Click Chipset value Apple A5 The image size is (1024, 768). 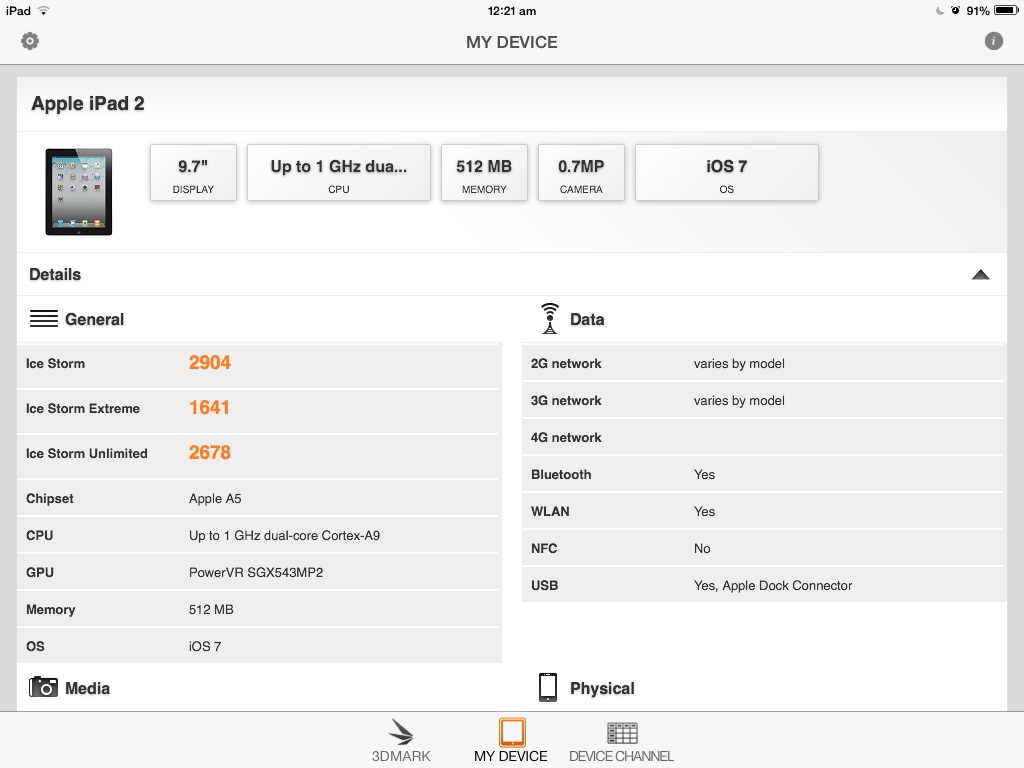[x=215, y=498]
